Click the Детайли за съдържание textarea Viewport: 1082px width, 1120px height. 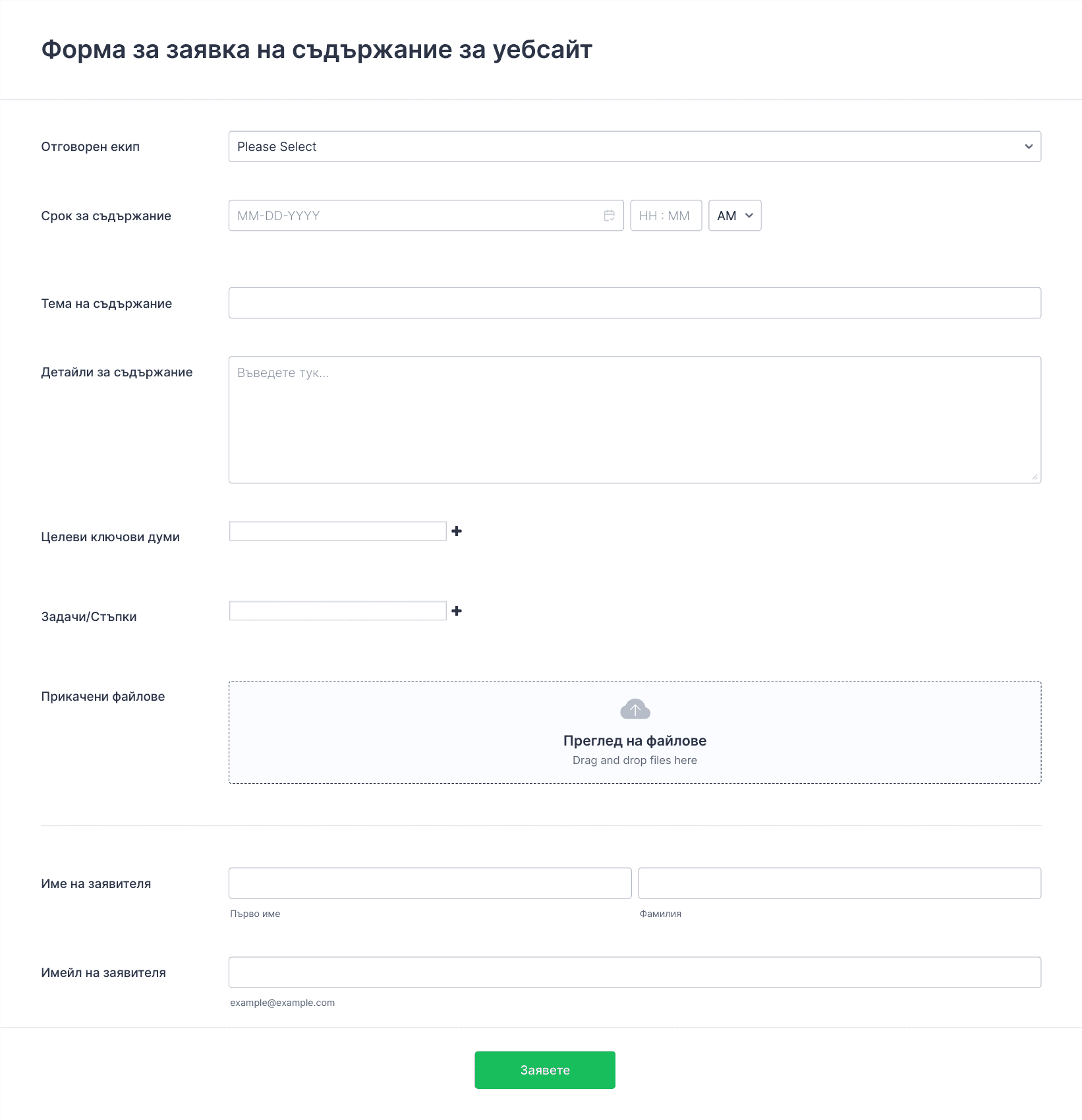(x=635, y=420)
